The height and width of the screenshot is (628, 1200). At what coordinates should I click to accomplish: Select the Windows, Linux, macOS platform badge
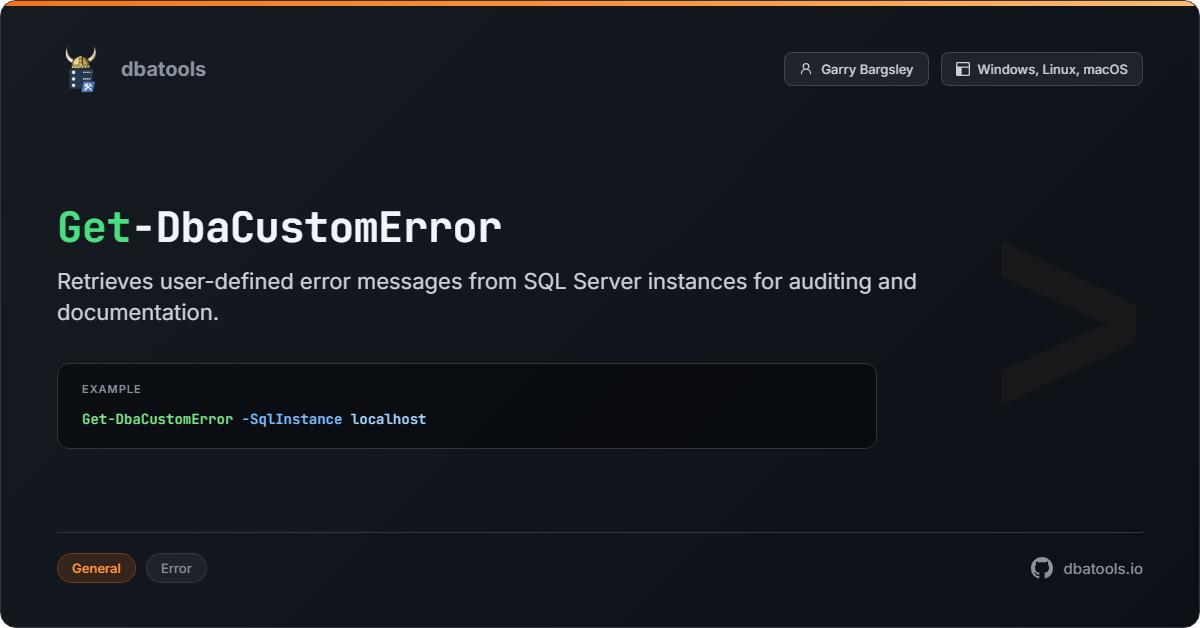1041,69
